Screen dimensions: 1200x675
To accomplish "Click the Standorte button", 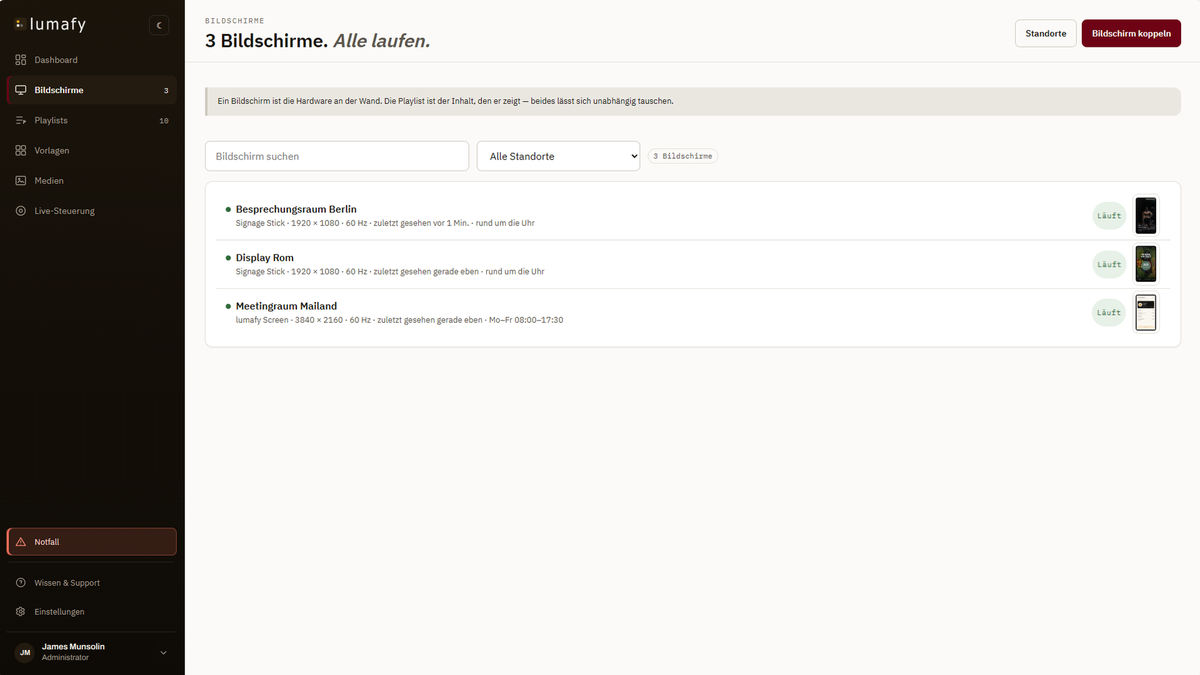I will click(x=1045, y=33).
